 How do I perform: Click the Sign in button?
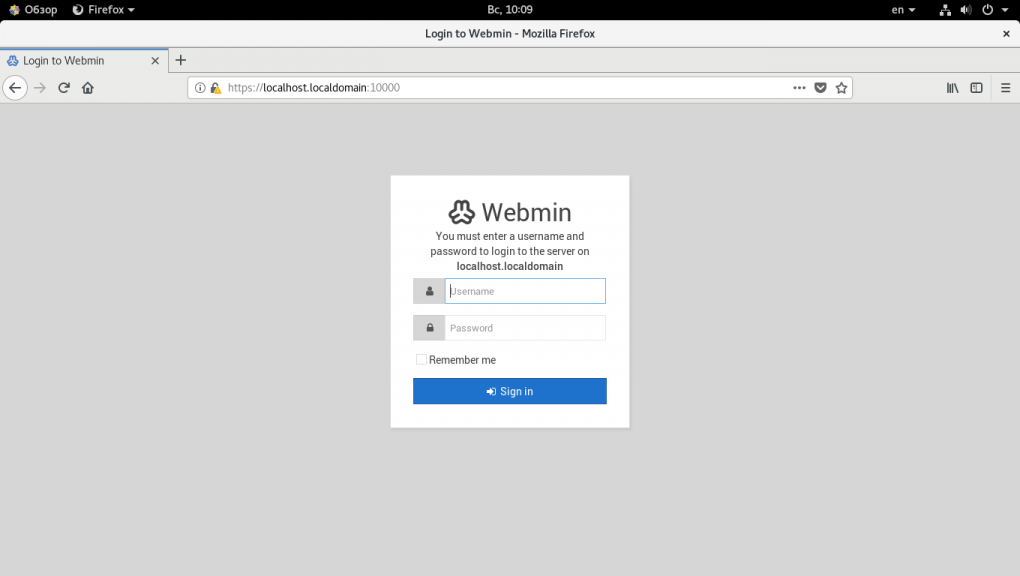(510, 391)
